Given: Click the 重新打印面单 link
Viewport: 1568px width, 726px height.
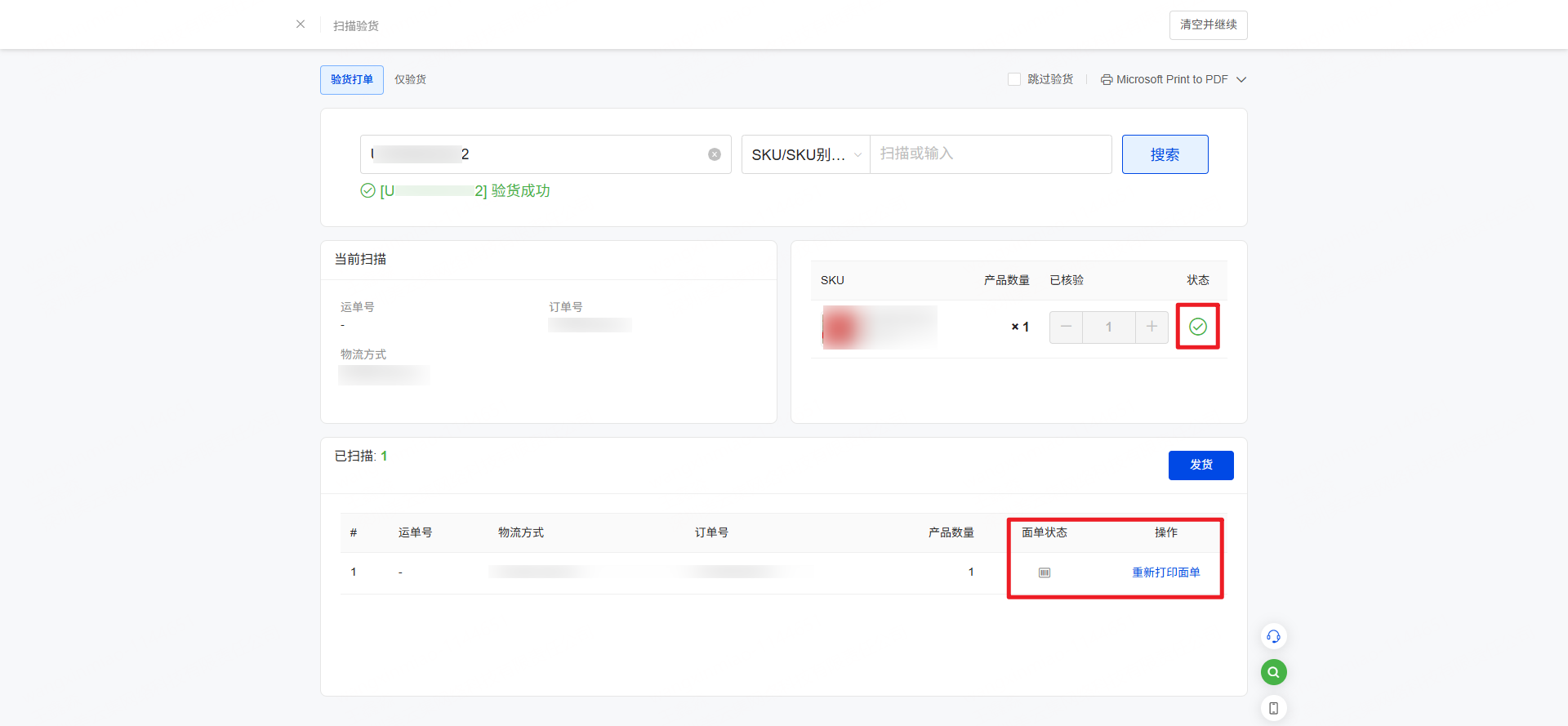Looking at the screenshot, I should tap(1165, 572).
